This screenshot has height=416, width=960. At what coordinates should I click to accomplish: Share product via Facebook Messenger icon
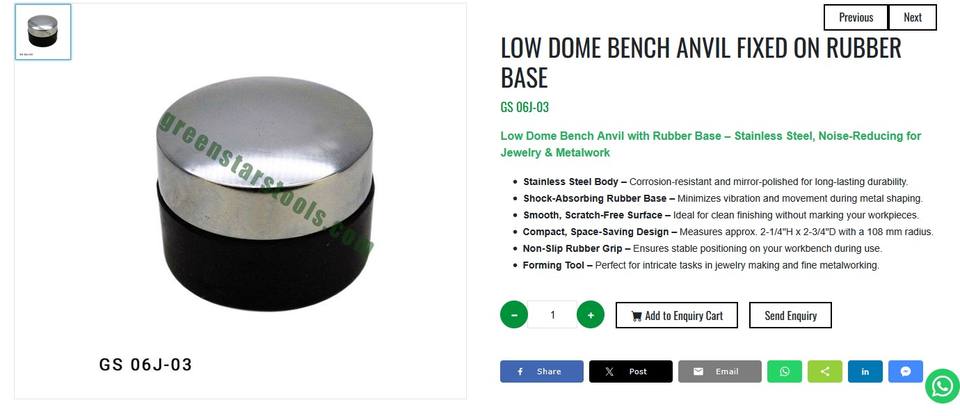tap(906, 371)
